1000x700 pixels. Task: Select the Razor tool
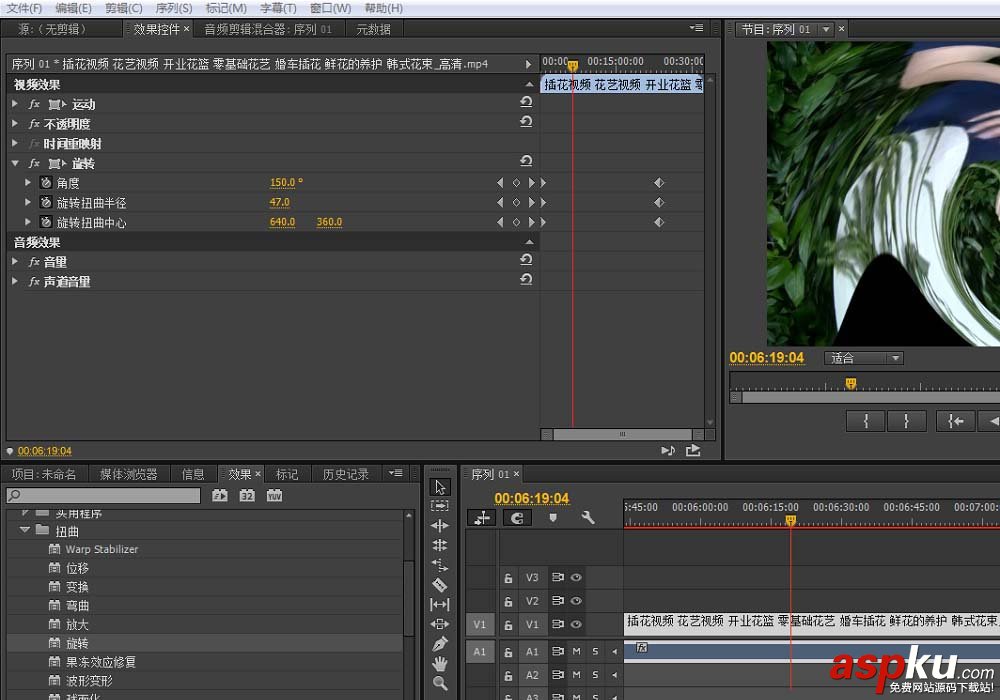coord(440,585)
